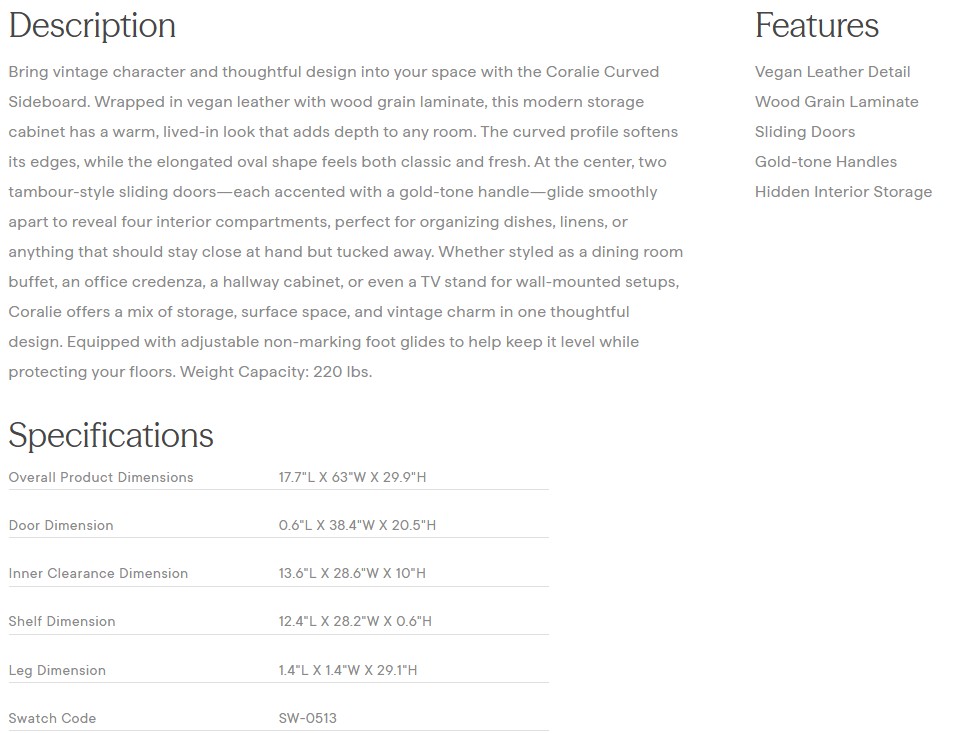Image resolution: width=979 pixels, height=733 pixels.
Task: Click the Description heading
Action: pos(92,26)
